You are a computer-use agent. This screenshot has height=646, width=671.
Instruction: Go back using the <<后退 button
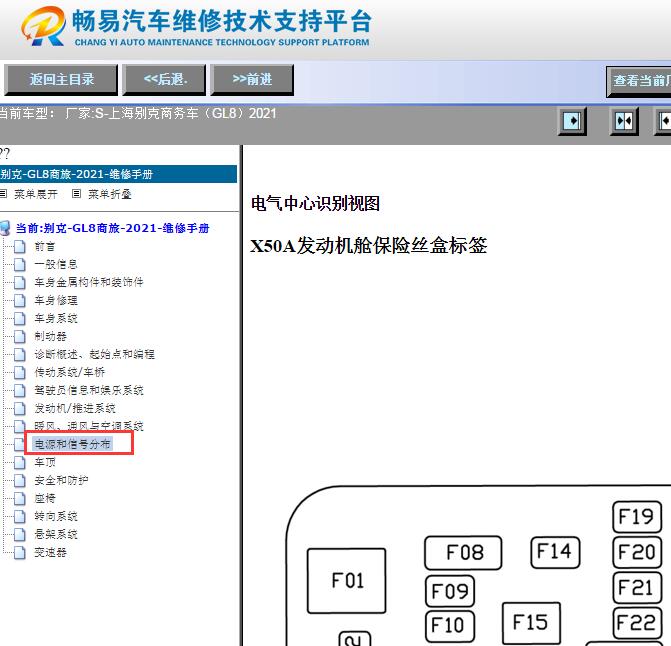tap(164, 80)
